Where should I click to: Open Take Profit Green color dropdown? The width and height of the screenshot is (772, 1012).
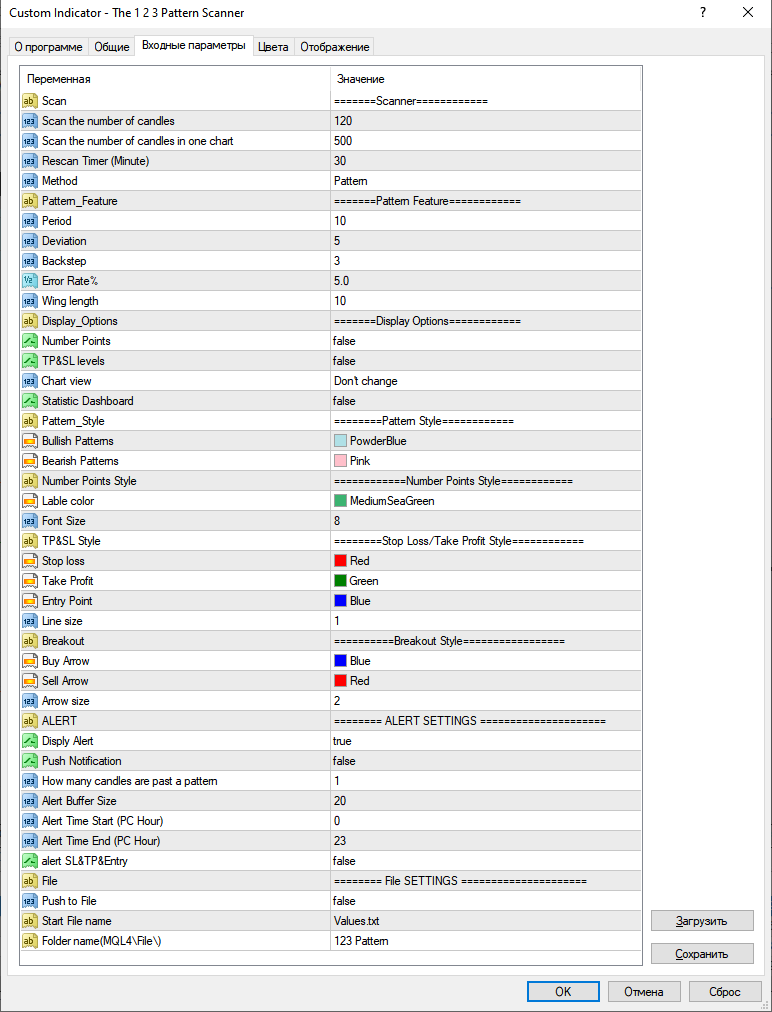pos(485,581)
